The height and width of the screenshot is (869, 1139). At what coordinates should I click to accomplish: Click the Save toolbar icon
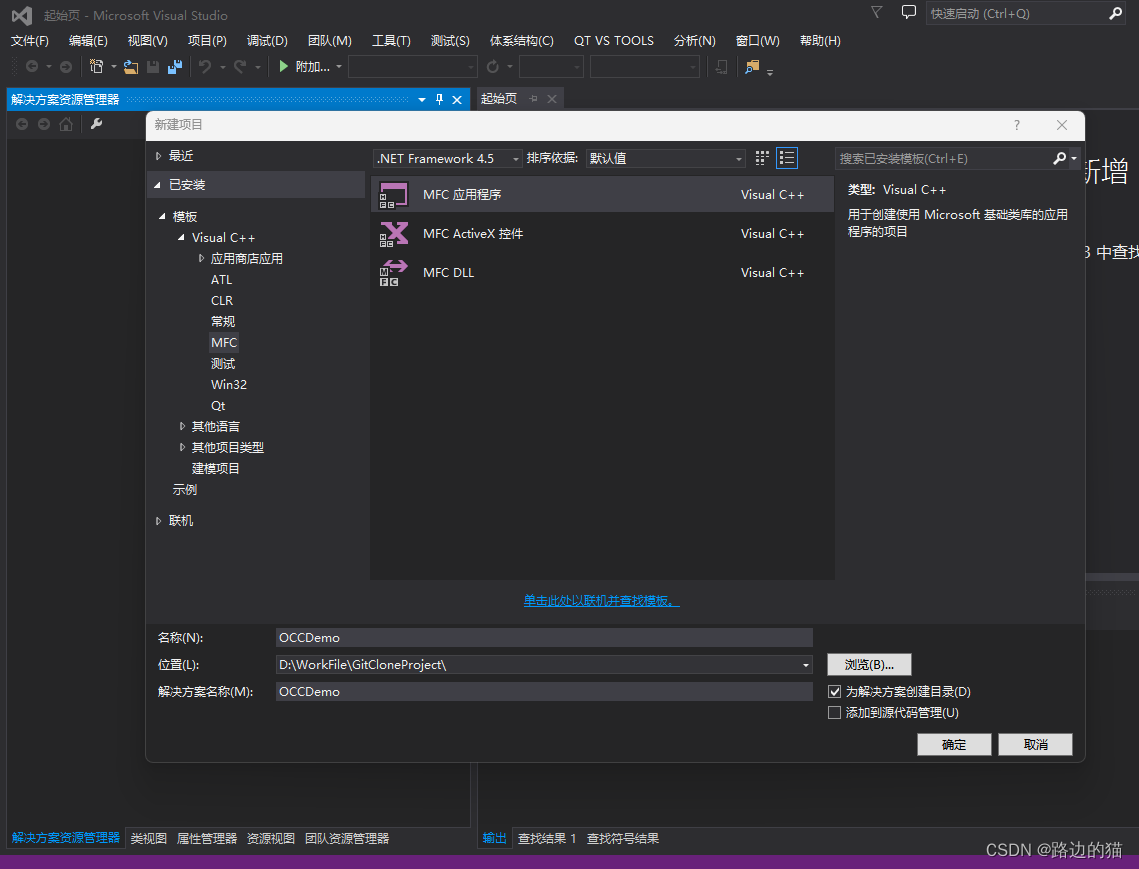pyautogui.click(x=153, y=67)
